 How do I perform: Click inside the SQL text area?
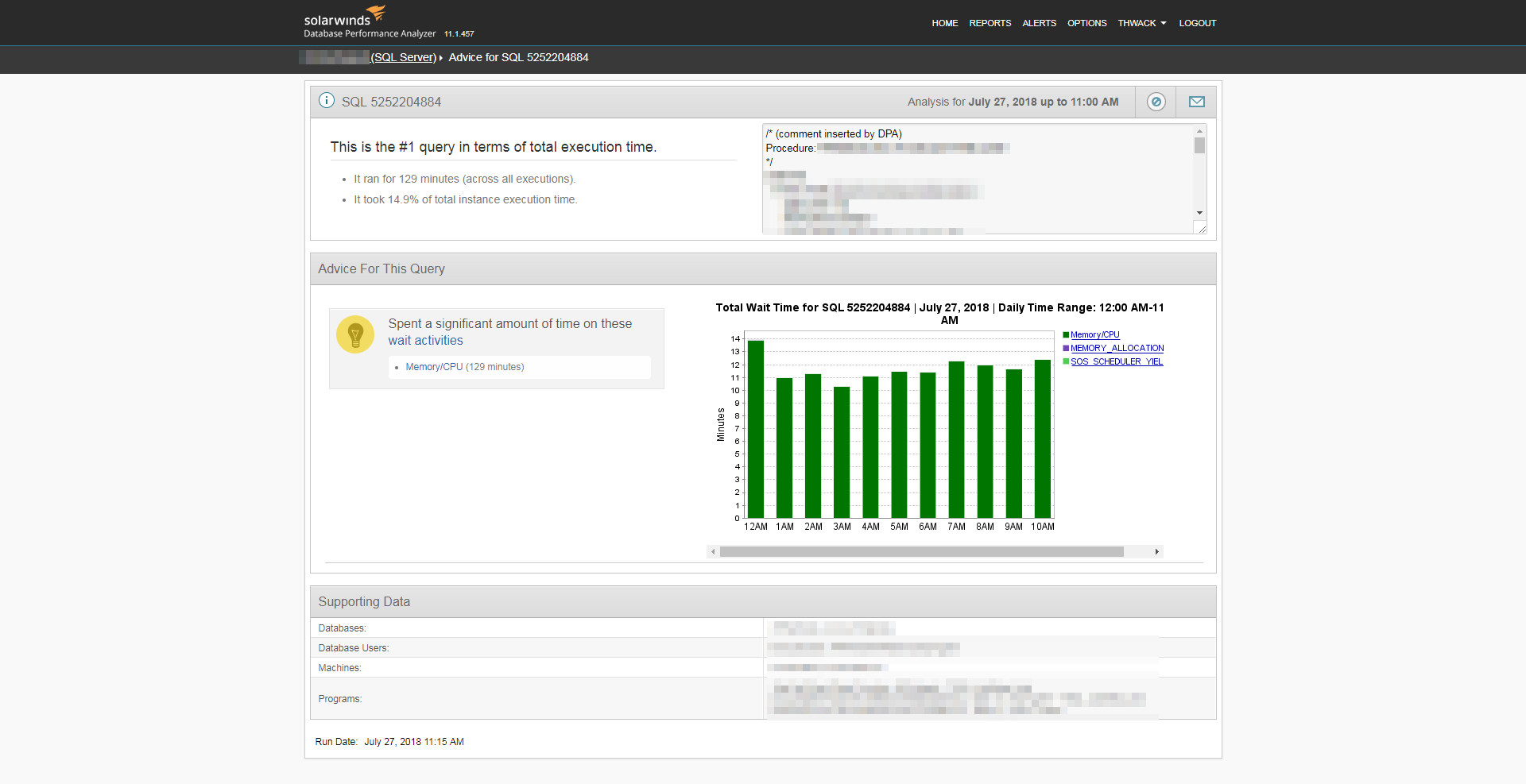click(x=978, y=179)
